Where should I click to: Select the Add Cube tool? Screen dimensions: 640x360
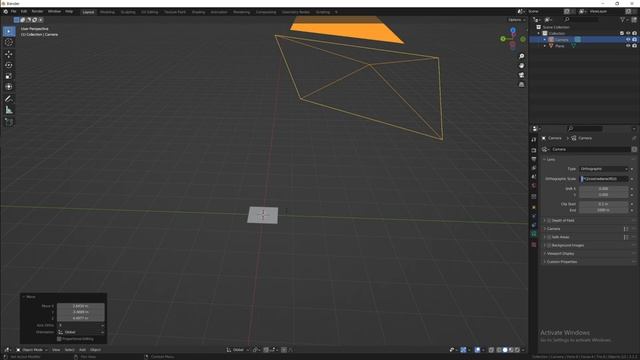pyautogui.click(x=9, y=122)
